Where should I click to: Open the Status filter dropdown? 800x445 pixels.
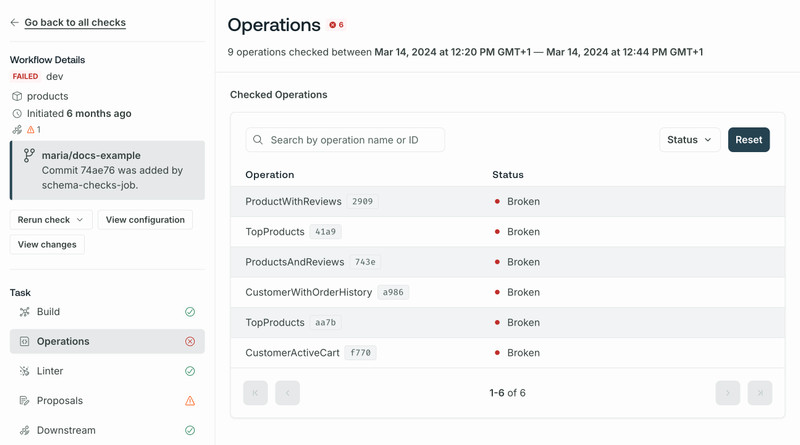689,140
